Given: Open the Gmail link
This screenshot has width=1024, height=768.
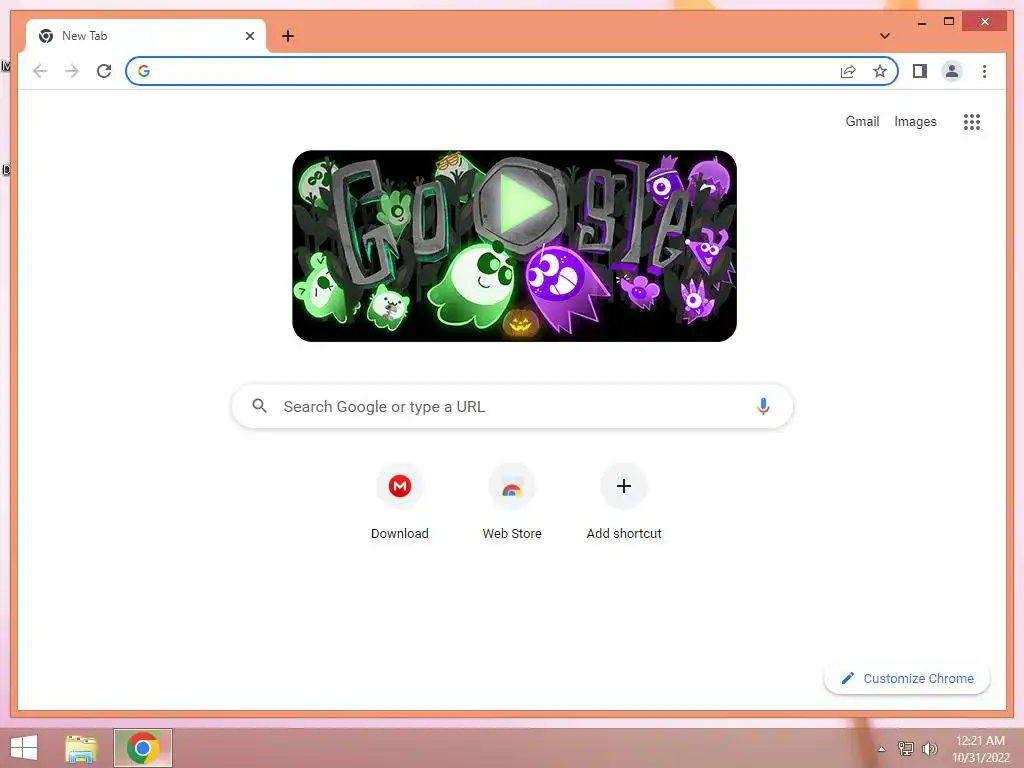Looking at the screenshot, I should [862, 121].
